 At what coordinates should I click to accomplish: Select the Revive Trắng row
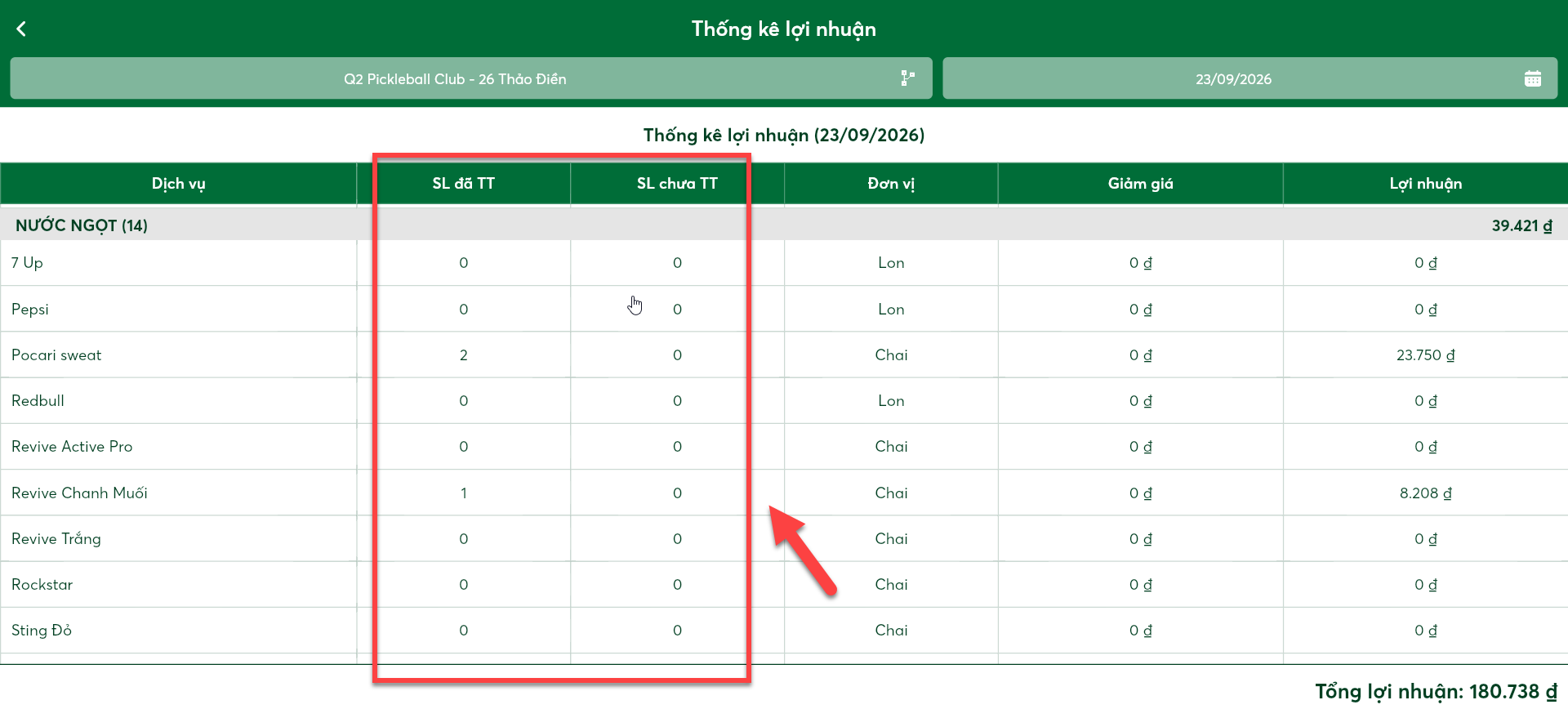point(784,538)
